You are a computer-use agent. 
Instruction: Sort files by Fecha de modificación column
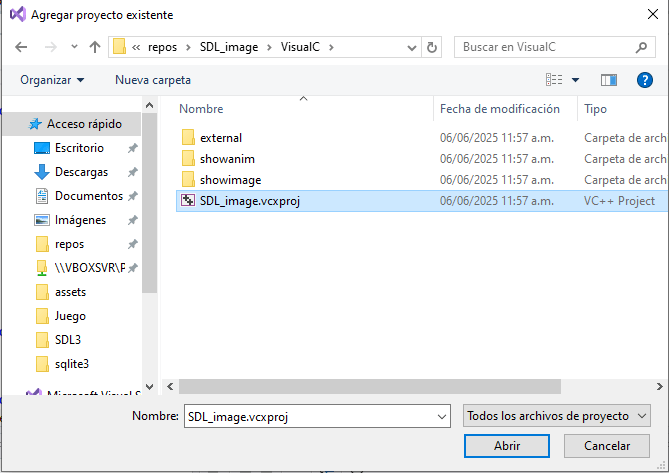click(499, 109)
